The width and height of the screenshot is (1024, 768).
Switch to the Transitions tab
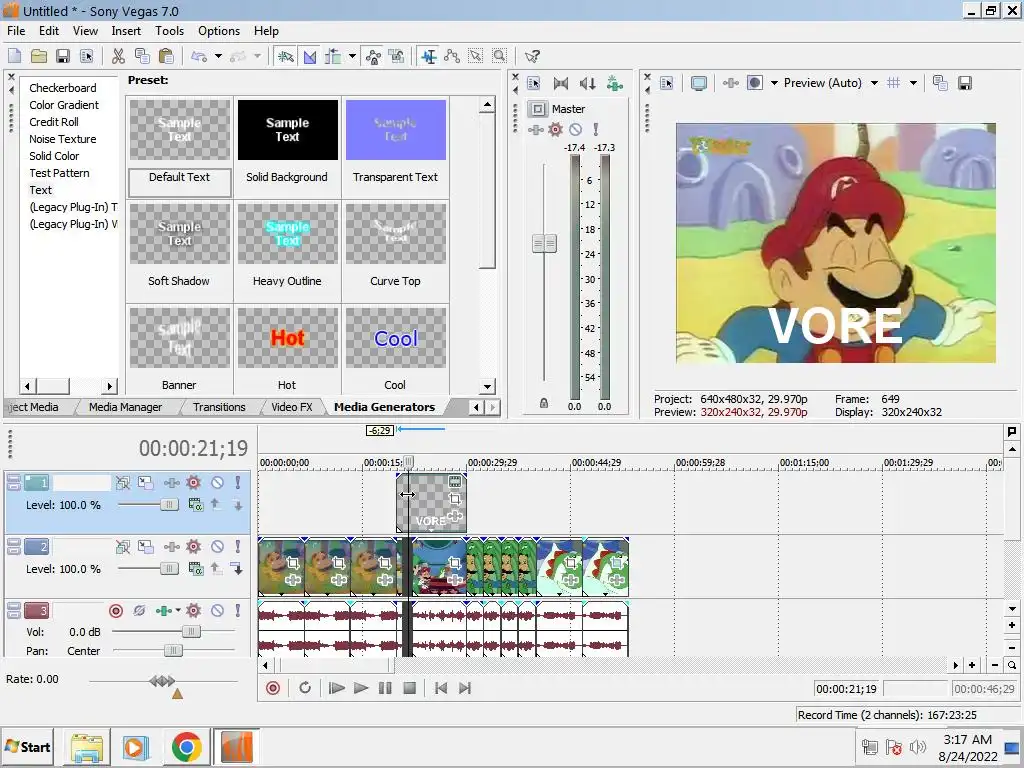[x=219, y=407]
